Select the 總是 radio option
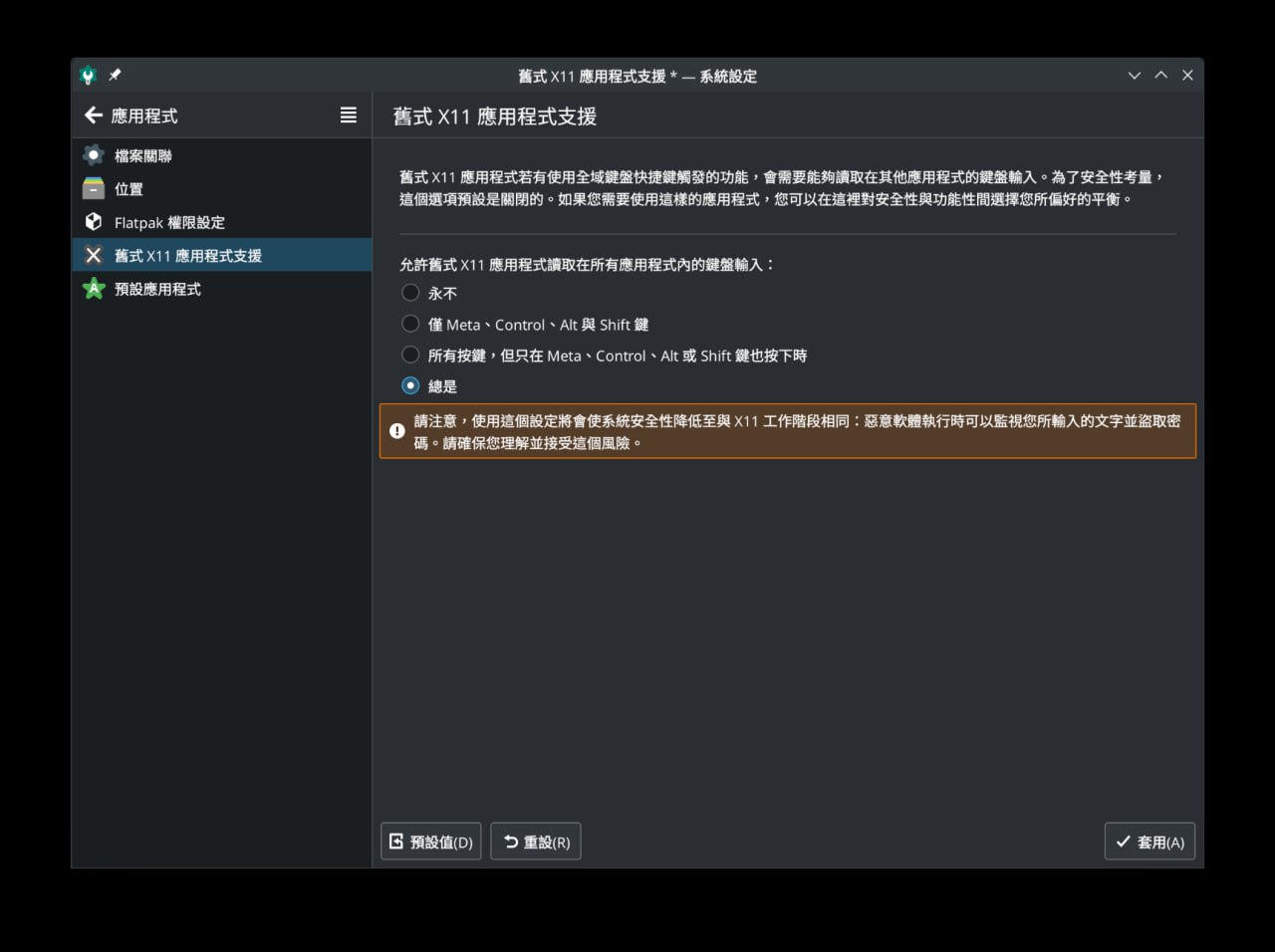 410,385
